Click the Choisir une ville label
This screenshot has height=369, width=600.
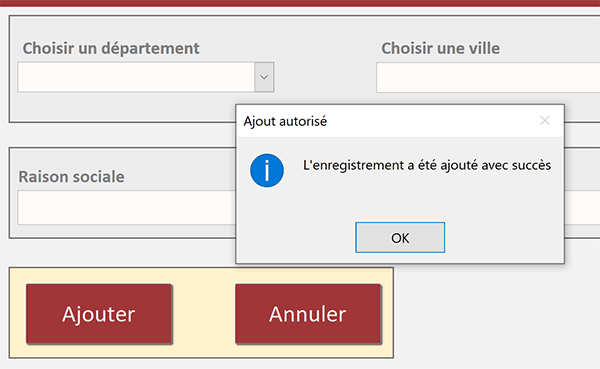[x=440, y=48]
